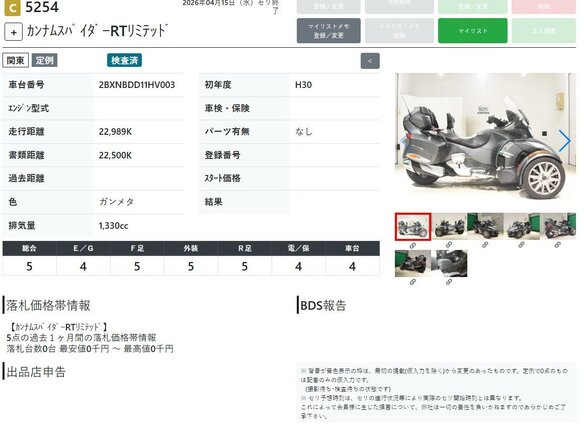The image size is (584, 438).
Task: Click the BDS報告 heading
Action: pyautogui.click(x=323, y=305)
